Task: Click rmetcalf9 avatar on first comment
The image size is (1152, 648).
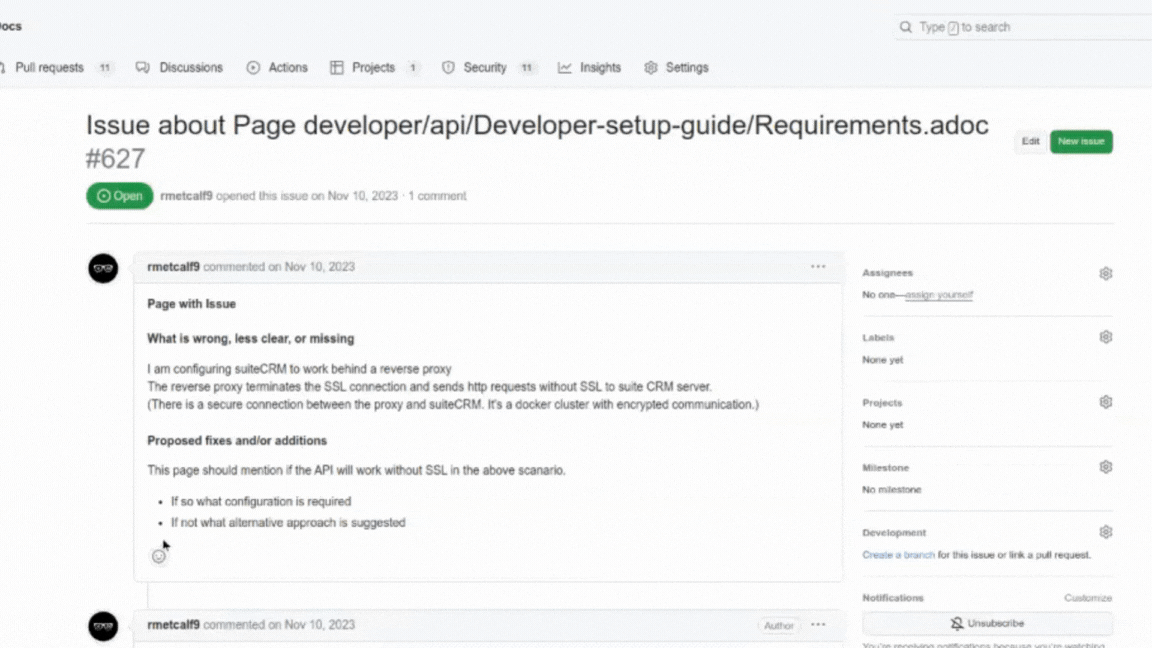Action: coord(103,268)
